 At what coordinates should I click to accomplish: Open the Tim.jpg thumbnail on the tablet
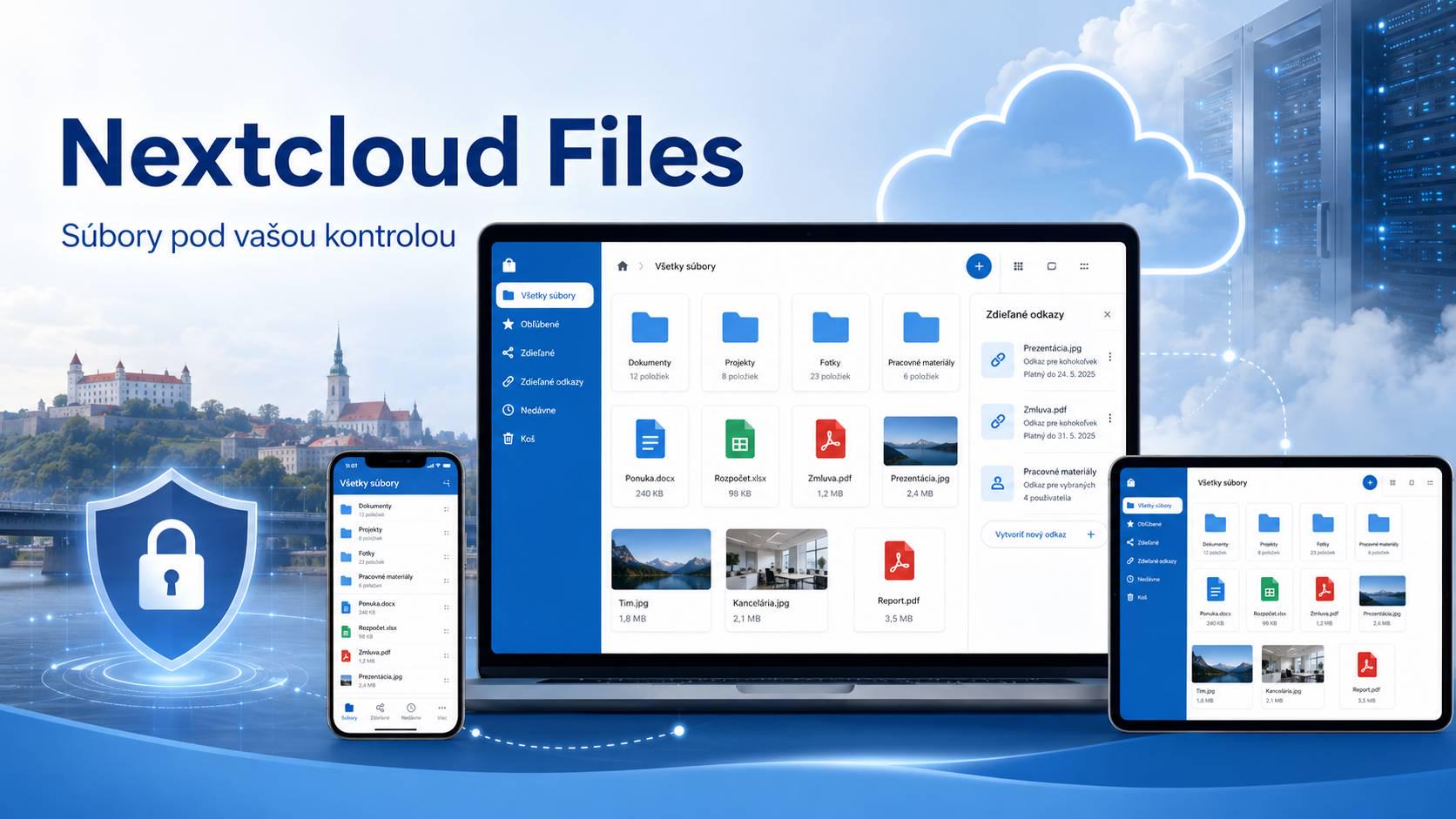1222,664
